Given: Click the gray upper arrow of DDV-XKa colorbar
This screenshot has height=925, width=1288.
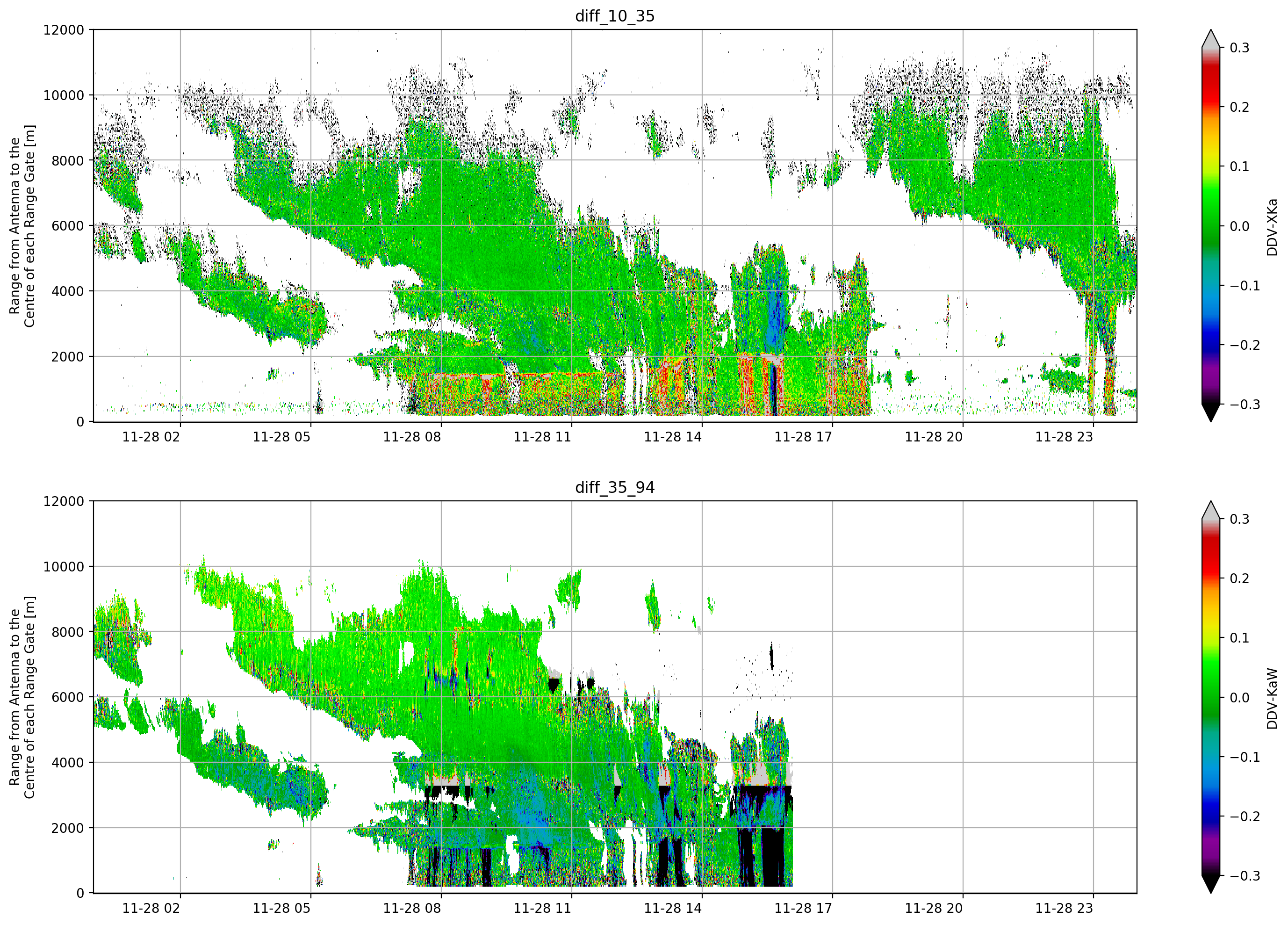Looking at the screenshot, I should [x=1211, y=40].
